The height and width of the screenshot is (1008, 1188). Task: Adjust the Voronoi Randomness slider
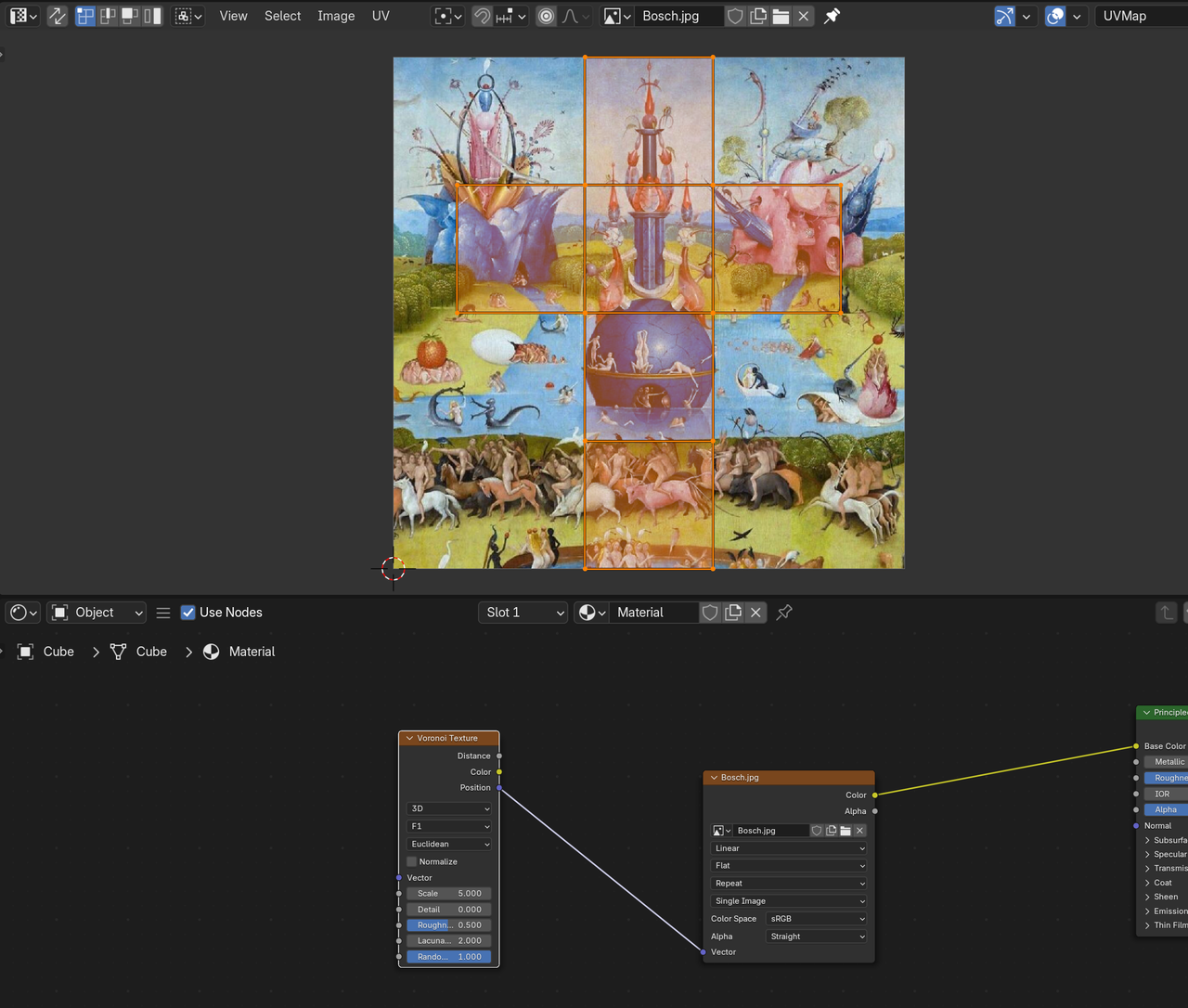[x=449, y=956]
